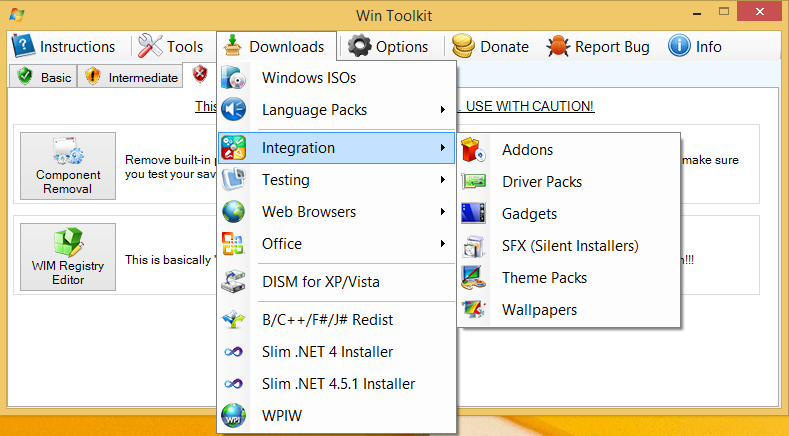Click the red shield tab icon
Viewport: 789px width, 436px height.
[x=200, y=74]
